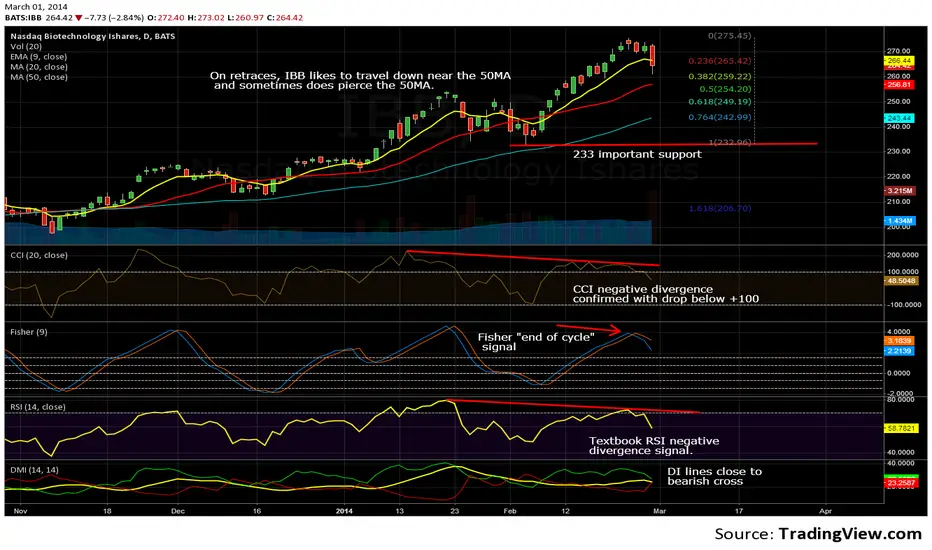The image size is (932, 550).
Task: Click the "230.00" price axis label
Action: (899, 151)
